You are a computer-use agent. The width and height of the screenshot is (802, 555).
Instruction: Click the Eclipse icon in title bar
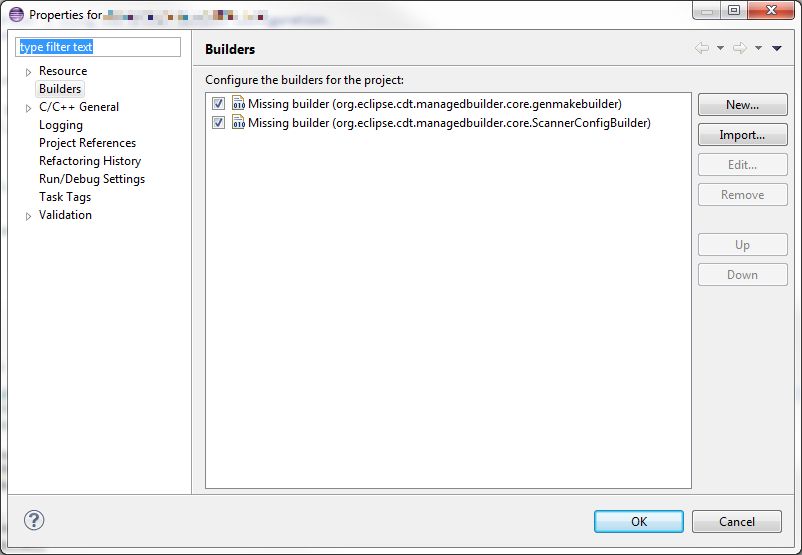[16, 14]
